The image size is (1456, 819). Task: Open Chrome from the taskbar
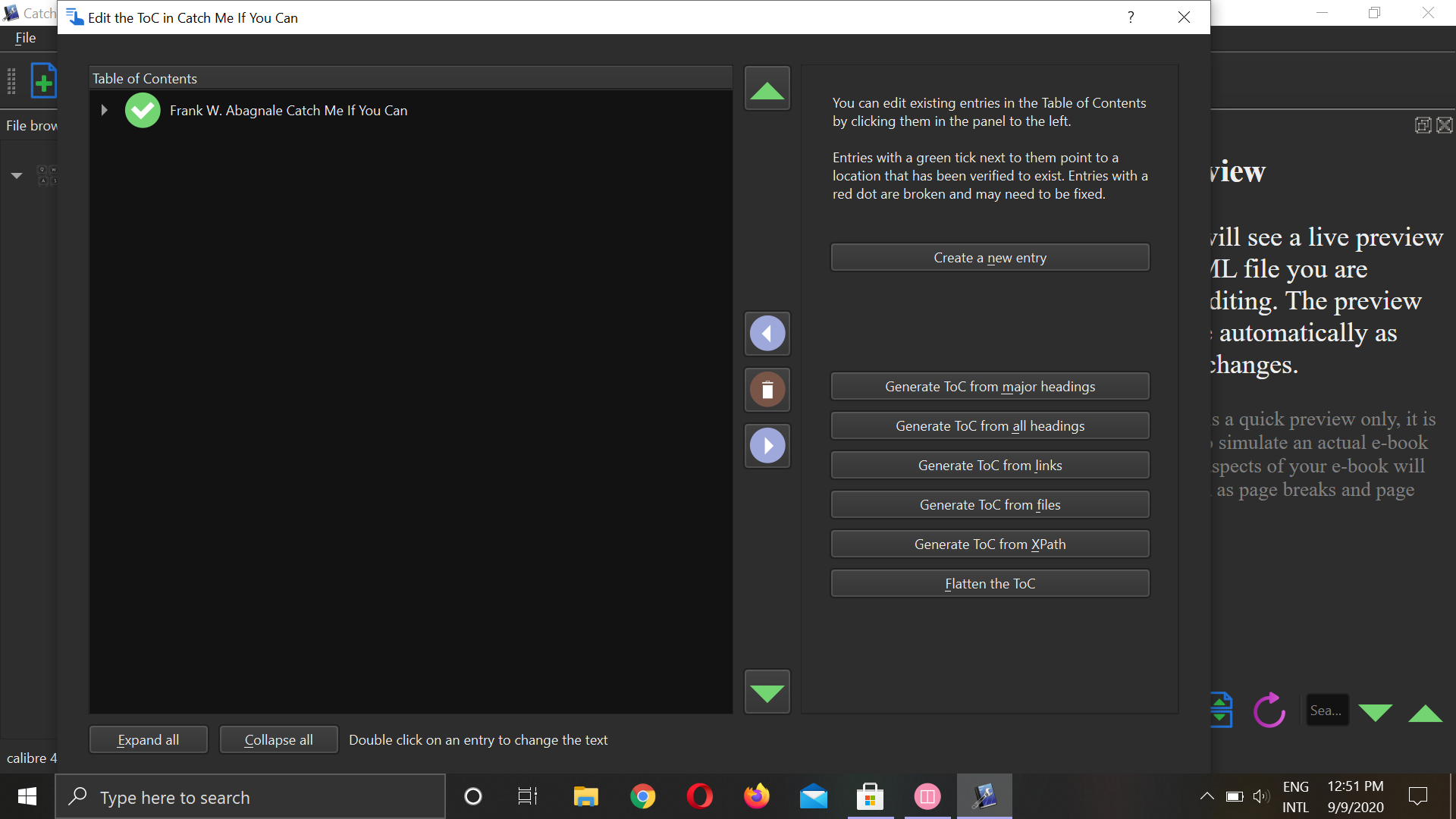click(642, 797)
